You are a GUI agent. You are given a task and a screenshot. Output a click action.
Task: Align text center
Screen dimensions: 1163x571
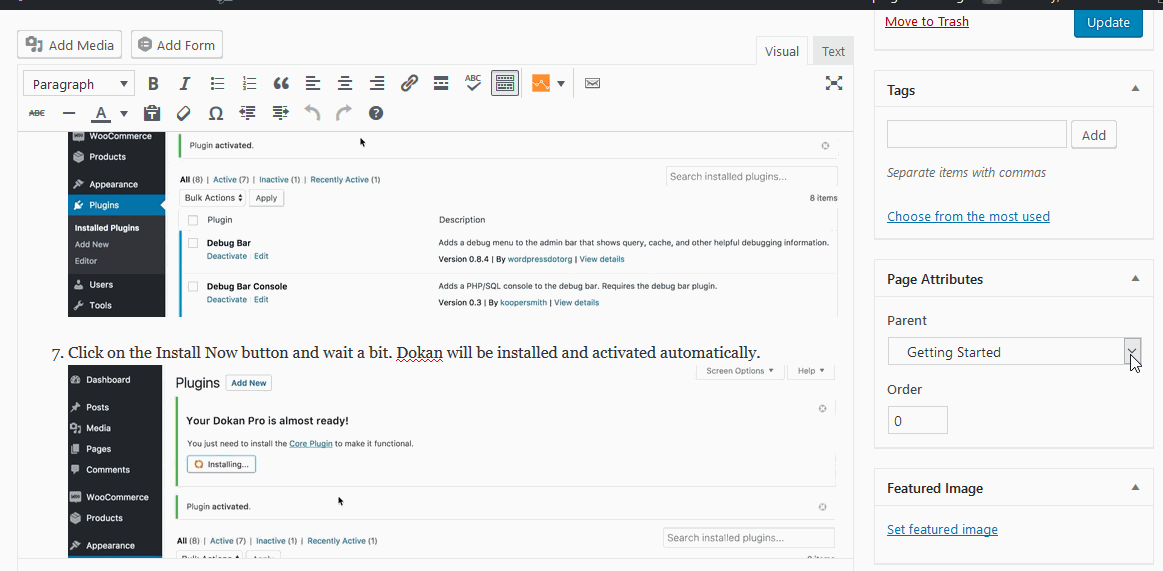[345, 84]
